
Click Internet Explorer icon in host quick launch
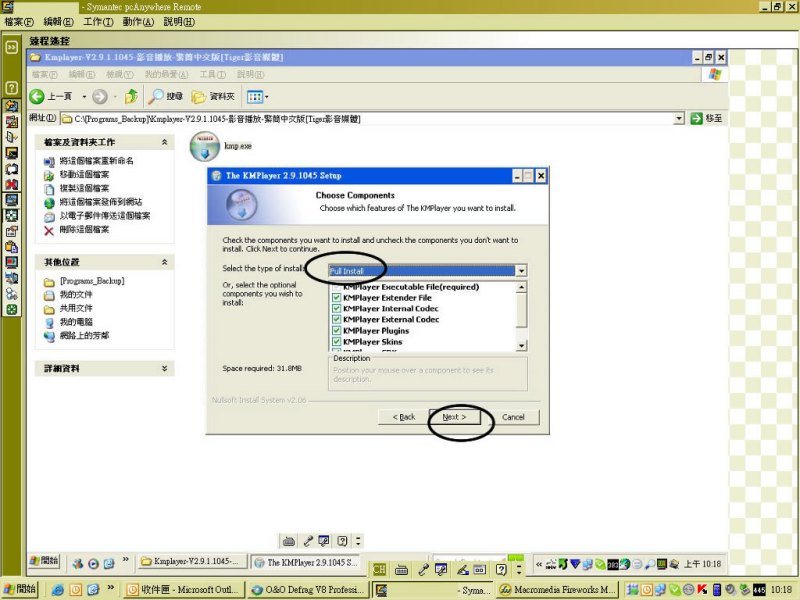point(58,590)
